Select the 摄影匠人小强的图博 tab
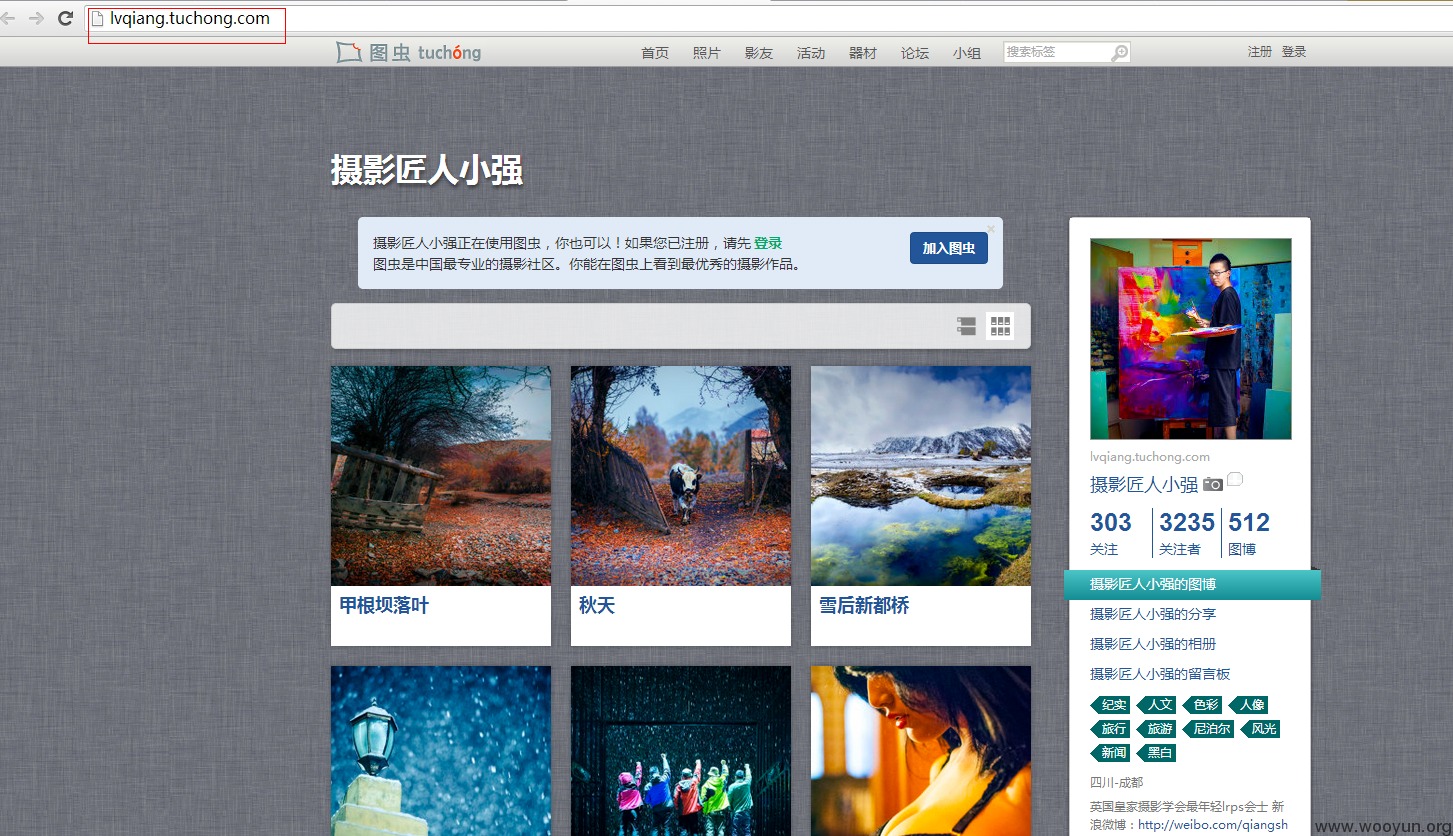Image resolution: width=1453 pixels, height=836 pixels. pyautogui.click(x=1192, y=585)
